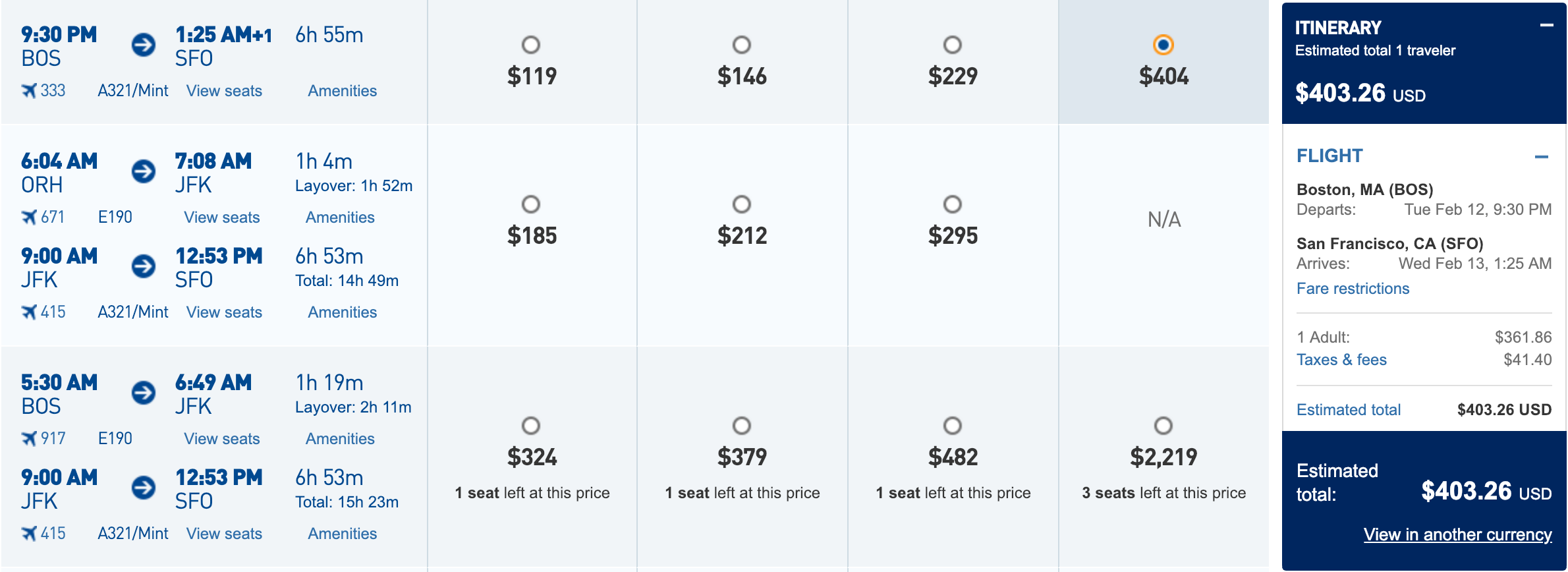
Task: Click the Estimated total link
Action: pos(1348,410)
